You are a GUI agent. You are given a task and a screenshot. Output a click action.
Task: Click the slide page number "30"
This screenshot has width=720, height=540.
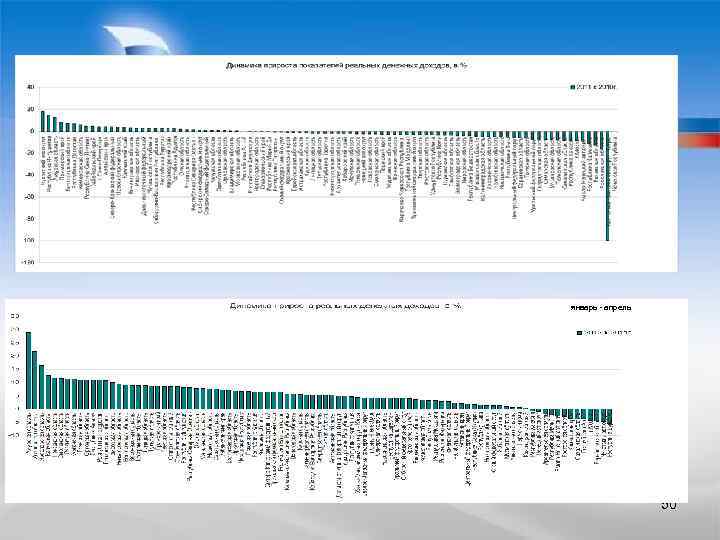pos(669,505)
